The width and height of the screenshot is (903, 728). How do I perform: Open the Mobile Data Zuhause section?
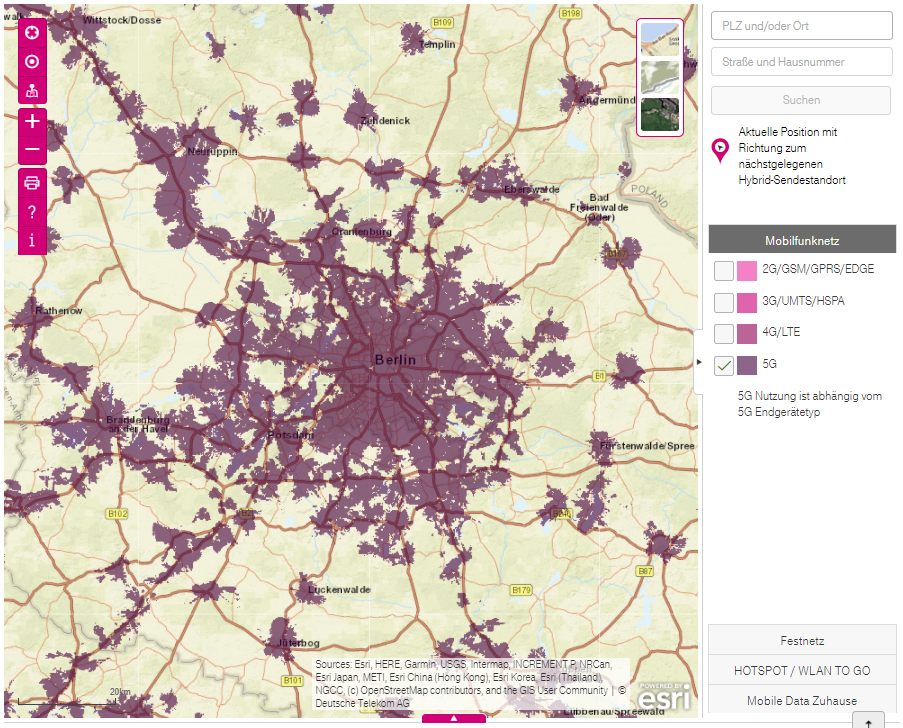click(801, 700)
